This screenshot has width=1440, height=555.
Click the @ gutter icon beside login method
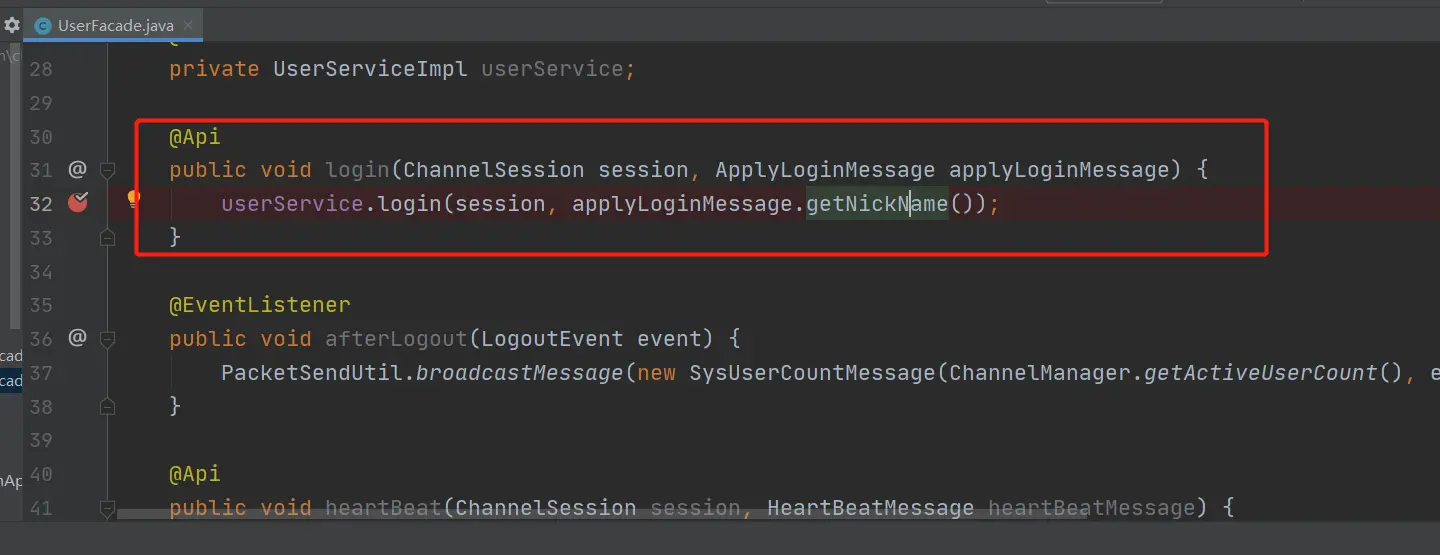77,170
